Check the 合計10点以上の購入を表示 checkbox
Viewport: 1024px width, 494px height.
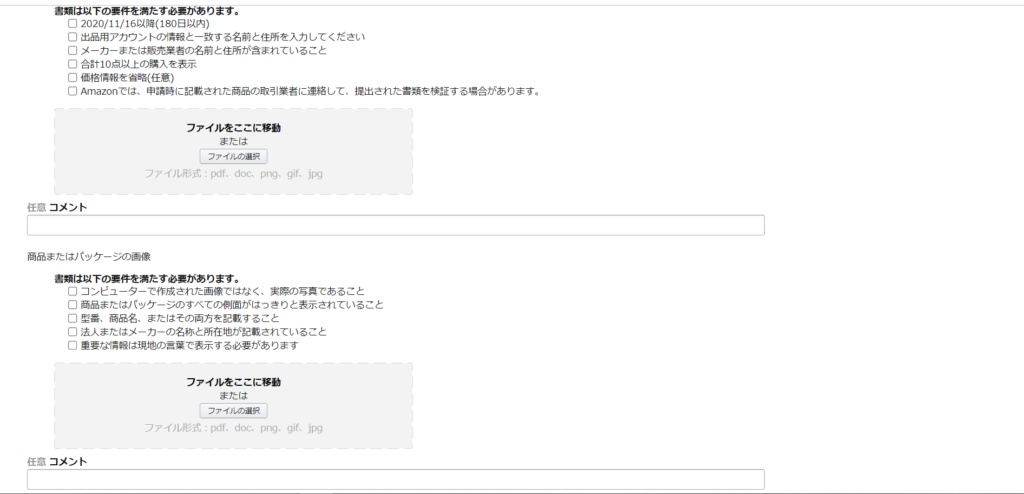pyautogui.click(x=72, y=64)
